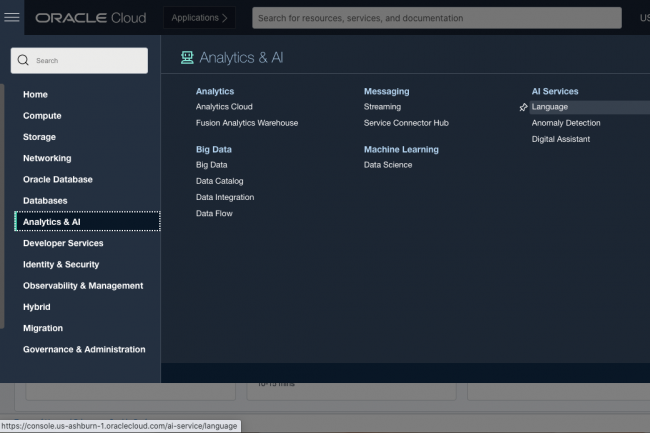Open Fusion Analytics Warehouse

pos(247,123)
